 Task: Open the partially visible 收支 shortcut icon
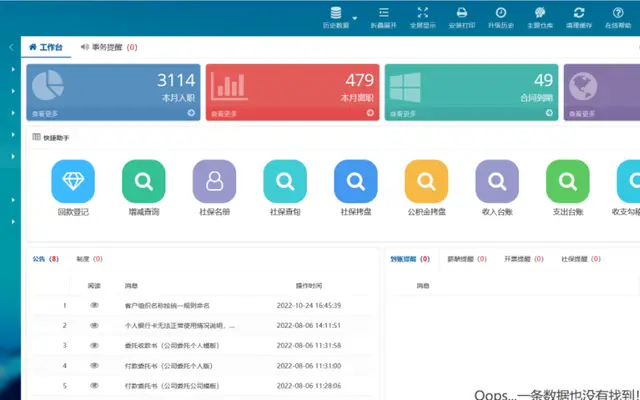629,181
